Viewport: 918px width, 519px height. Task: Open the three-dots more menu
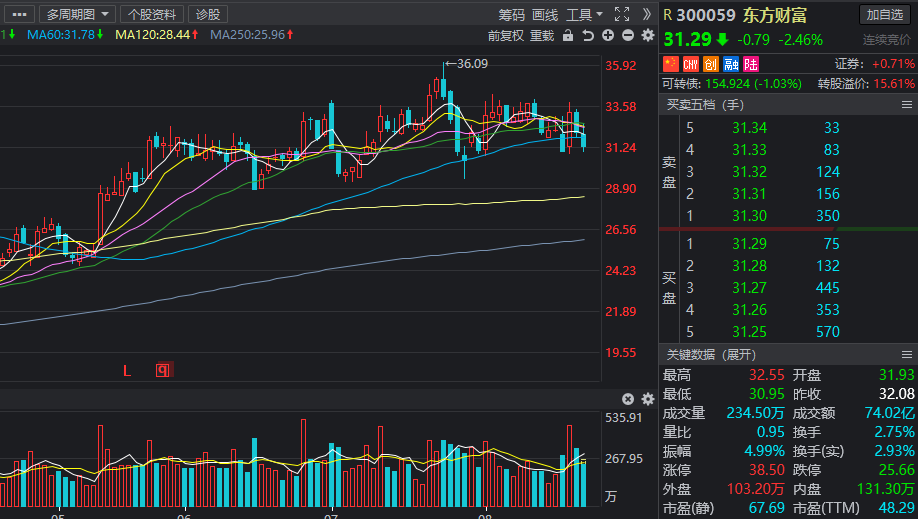click(19, 14)
